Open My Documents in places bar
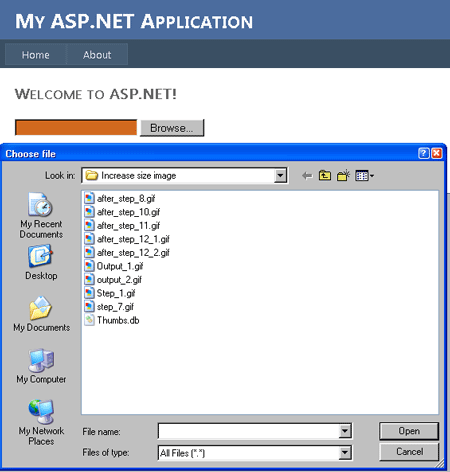Screen dimensions: 450x472 (x=41, y=314)
